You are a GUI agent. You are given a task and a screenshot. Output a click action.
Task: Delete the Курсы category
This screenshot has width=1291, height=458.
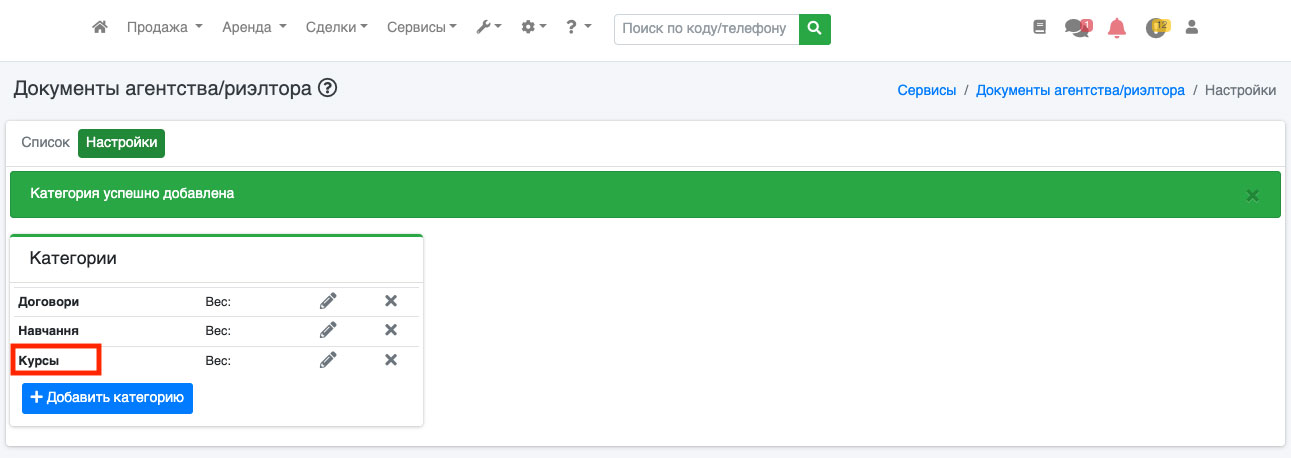point(391,360)
